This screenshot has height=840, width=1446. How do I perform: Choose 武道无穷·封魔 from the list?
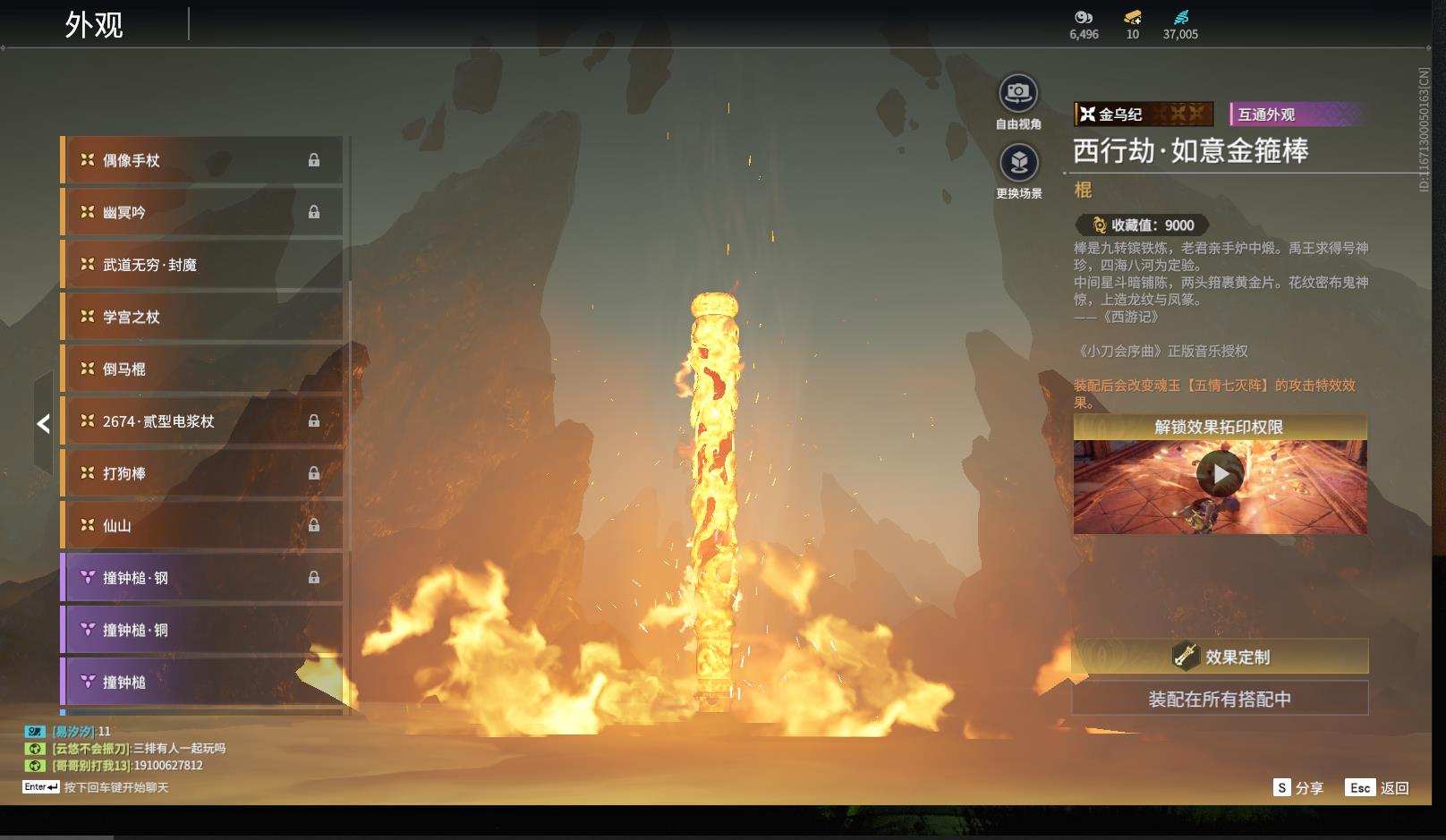(201, 265)
